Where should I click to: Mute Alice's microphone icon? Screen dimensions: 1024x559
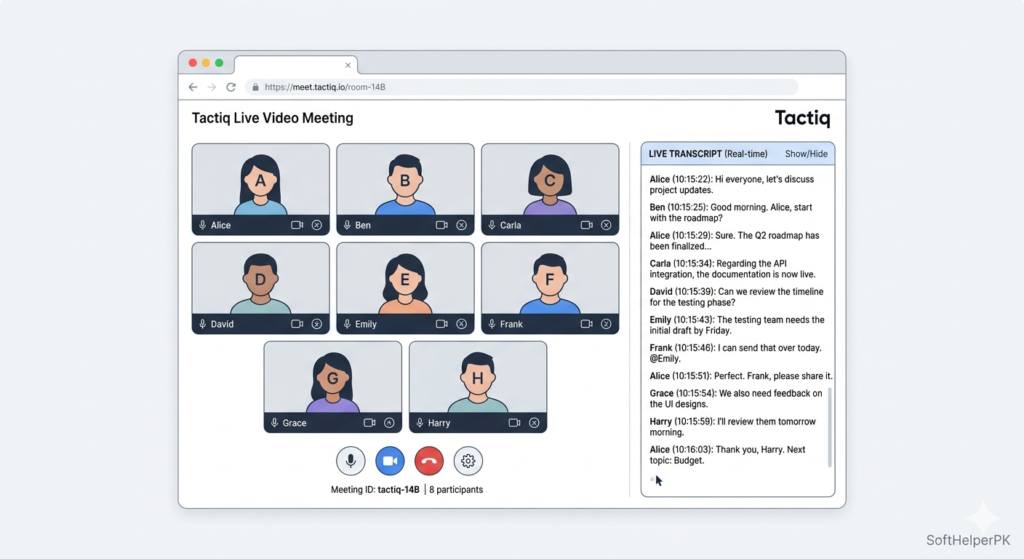(x=202, y=225)
